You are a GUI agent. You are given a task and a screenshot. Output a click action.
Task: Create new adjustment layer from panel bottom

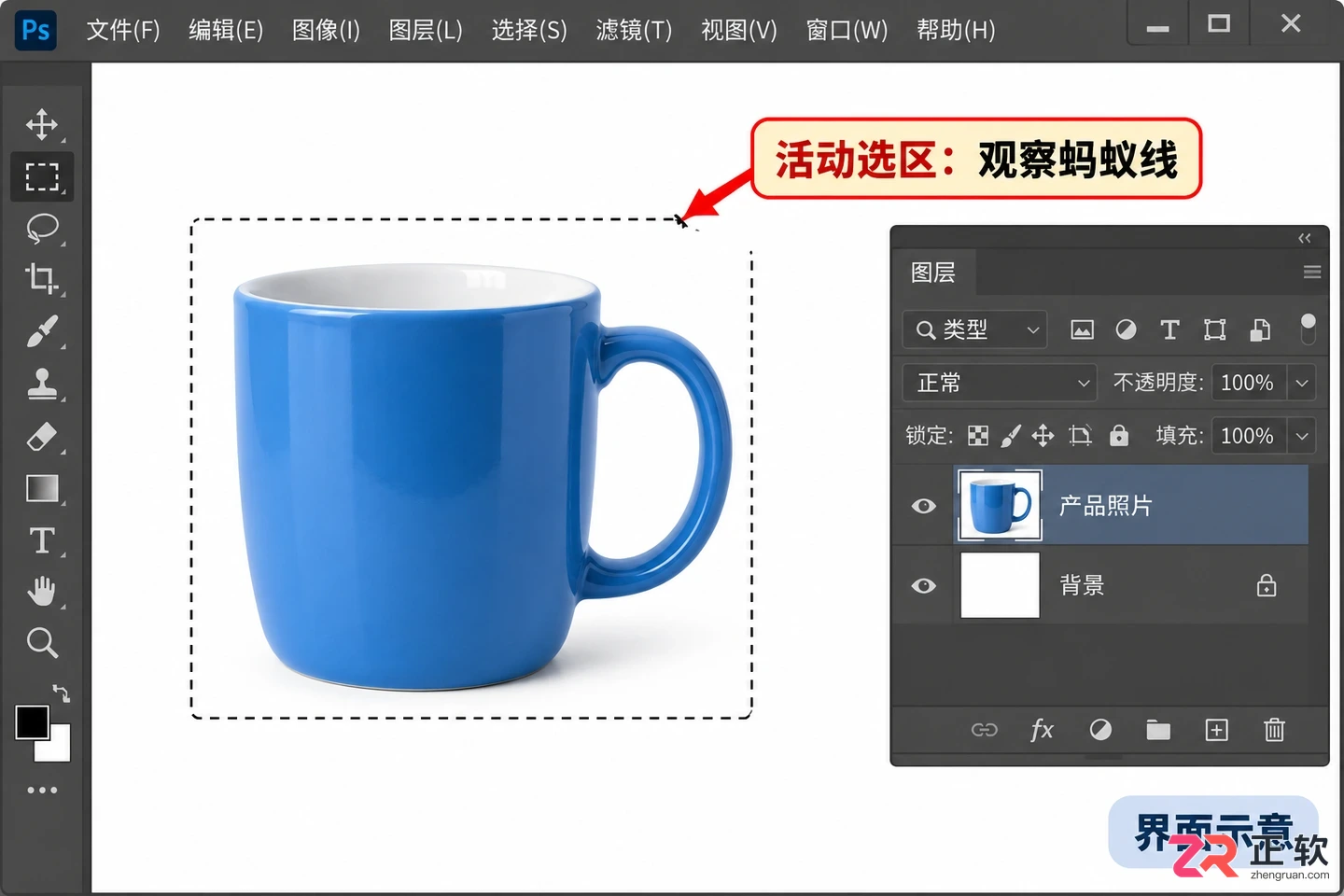point(1100,730)
